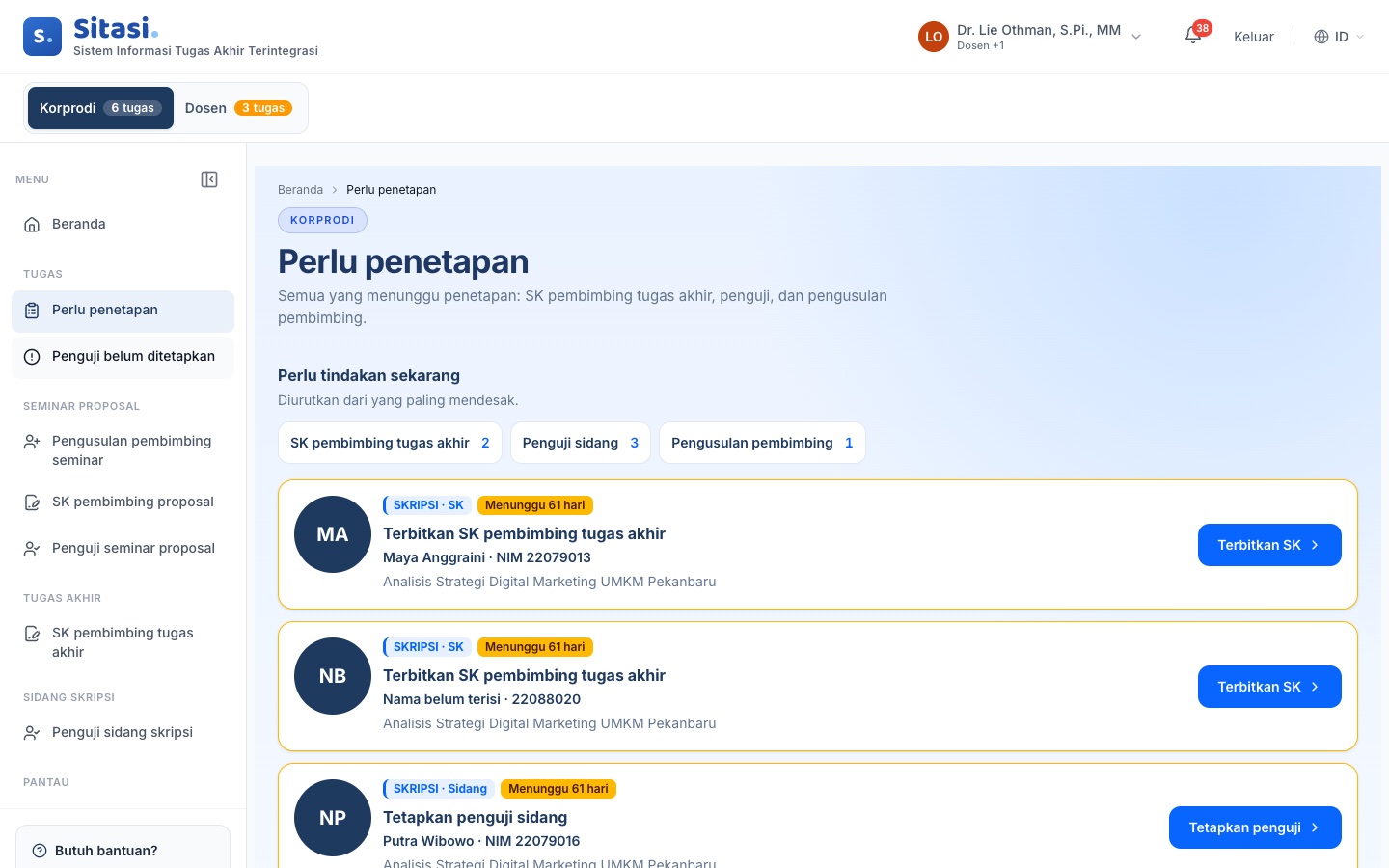Click the SK pembimbing tugas akhir sidebar icon
The image size is (1389, 868).
pyautogui.click(x=32, y=634)
